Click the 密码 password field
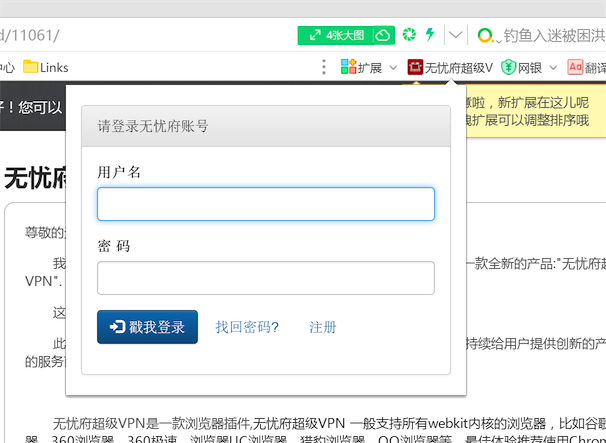This screenshot has width=606, height=443. click(265, 278)
